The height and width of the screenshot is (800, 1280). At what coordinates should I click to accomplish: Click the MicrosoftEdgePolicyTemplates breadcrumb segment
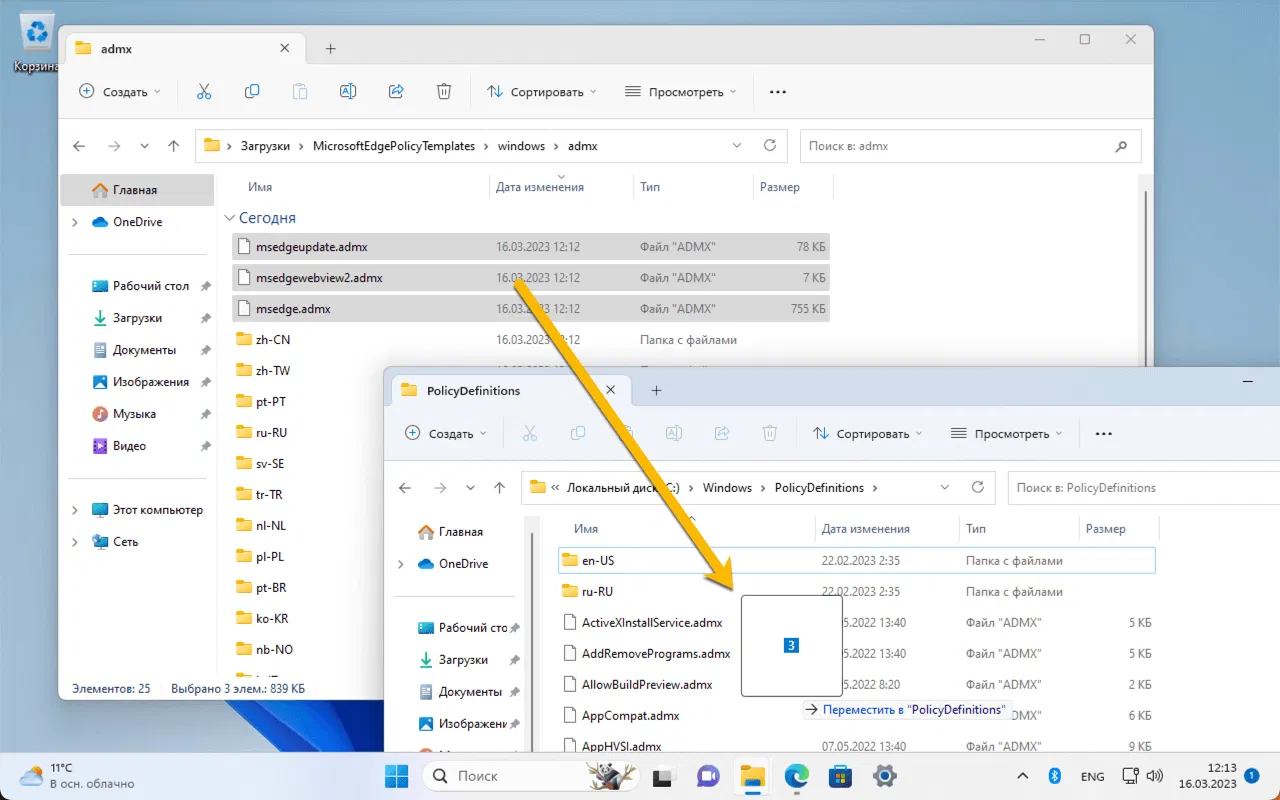393,146
